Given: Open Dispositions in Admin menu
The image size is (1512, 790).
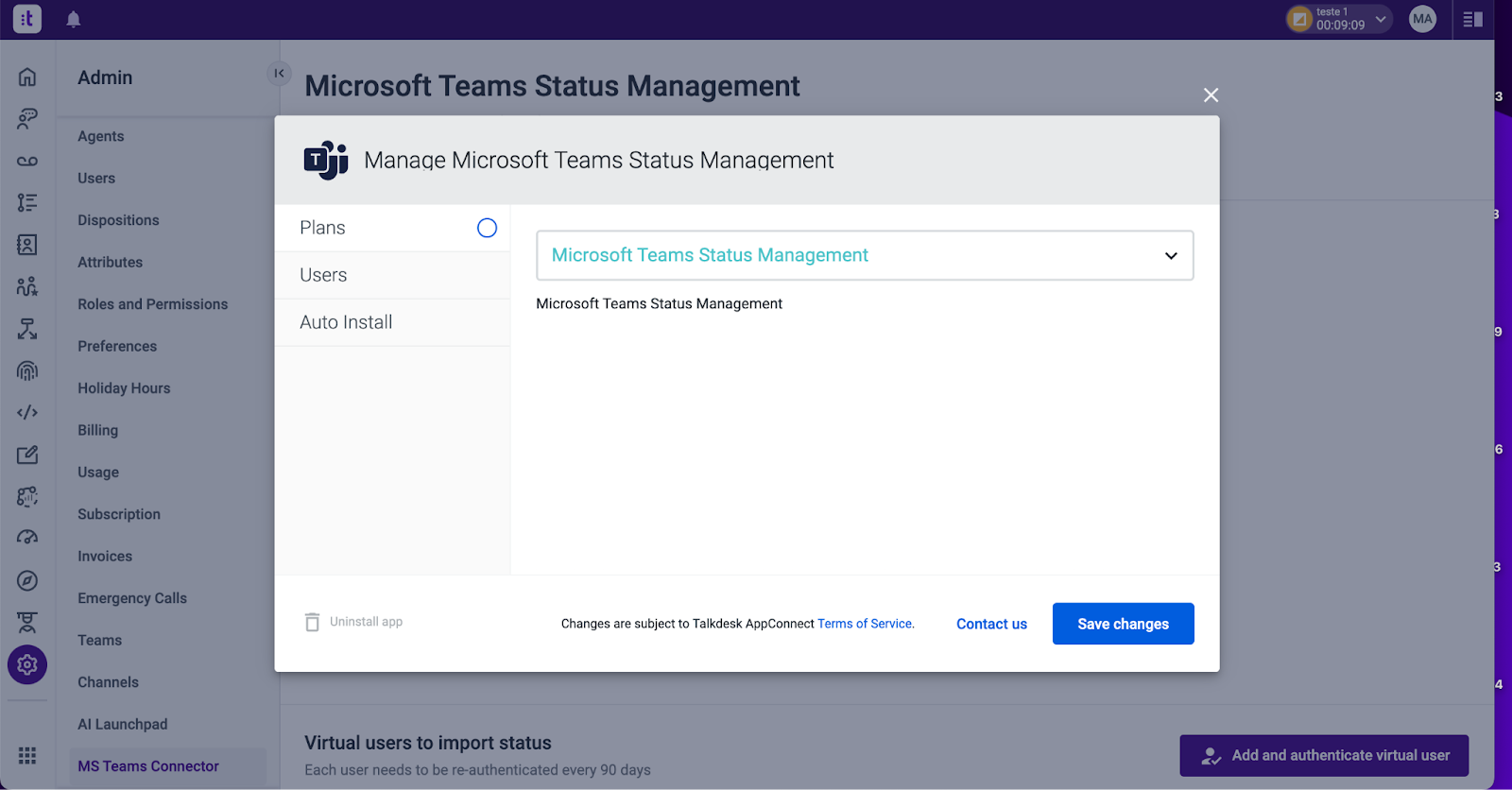Looking at the screenshot, I should tap(118, 220).
